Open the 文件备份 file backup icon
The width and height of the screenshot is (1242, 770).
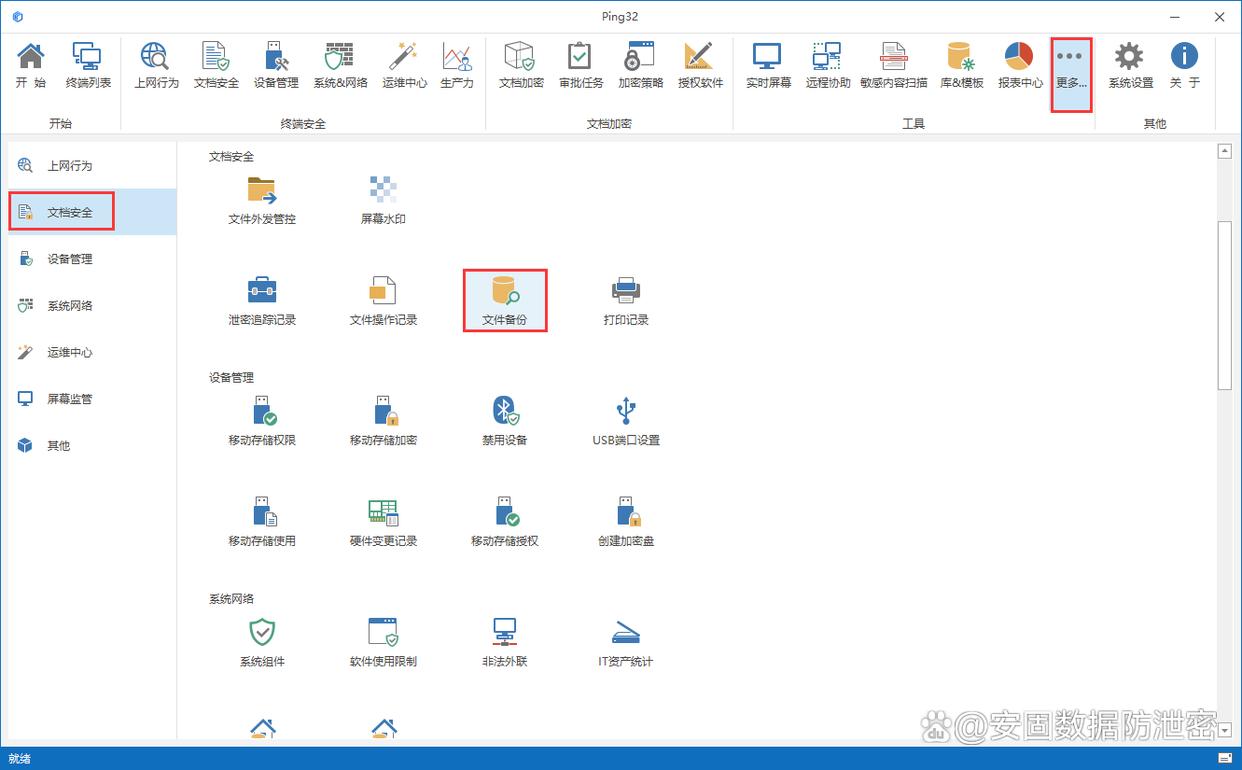click(x=504, y=299)
